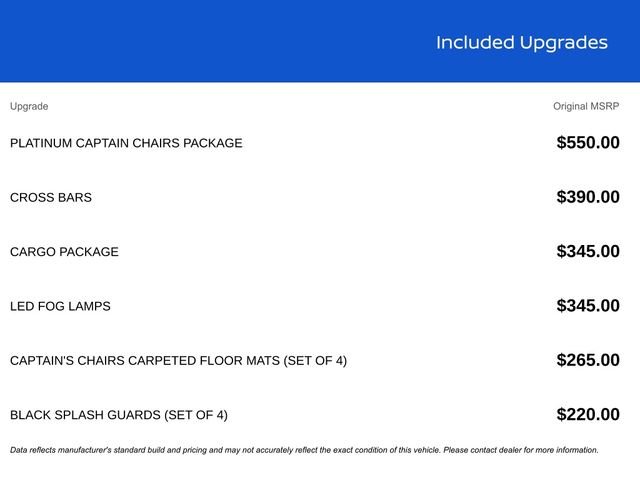Click '(SET OF 4)' in the floor mats row
640x480 pixels.
coord(315,360)
